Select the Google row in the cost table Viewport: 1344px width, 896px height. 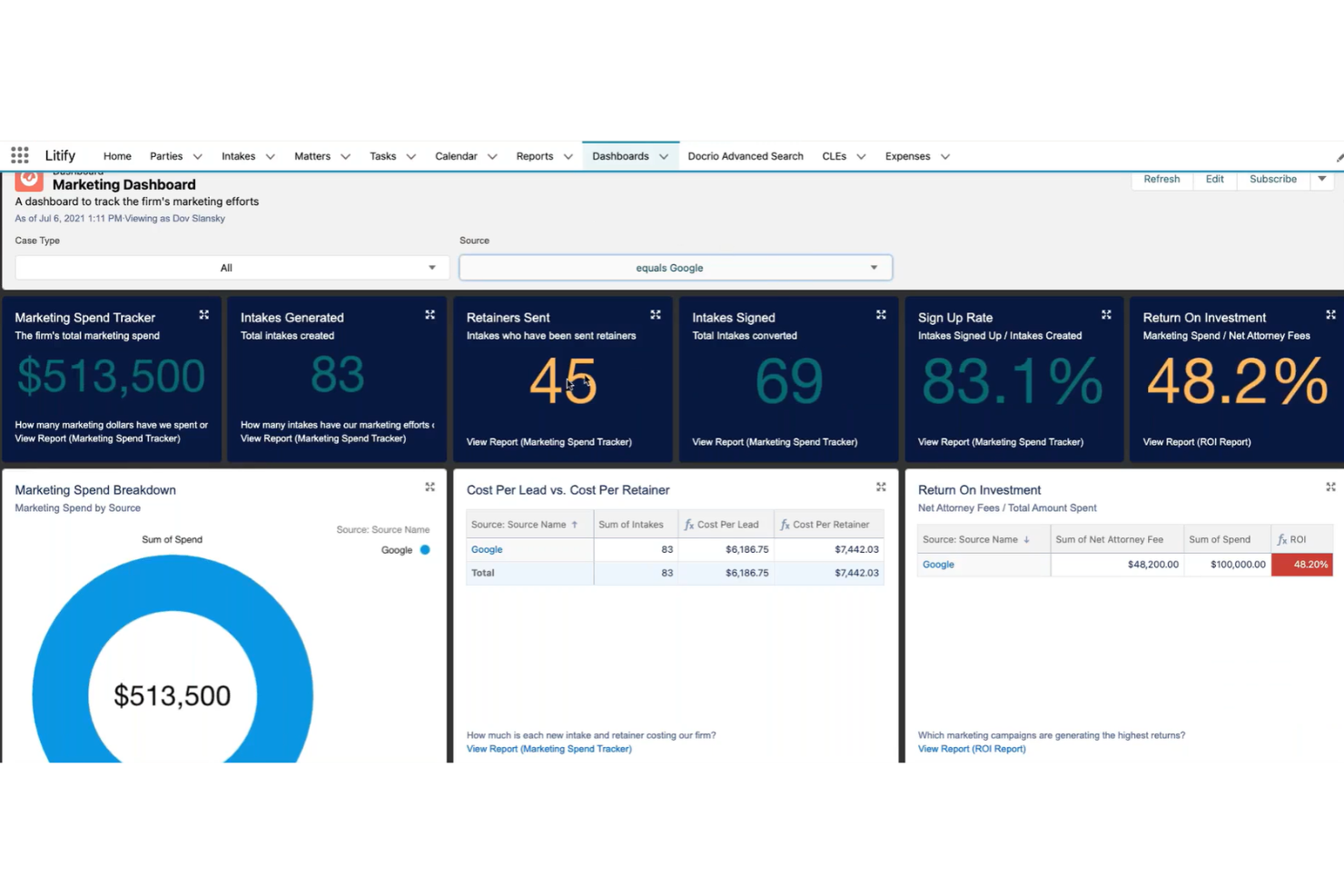pos(487,549)
